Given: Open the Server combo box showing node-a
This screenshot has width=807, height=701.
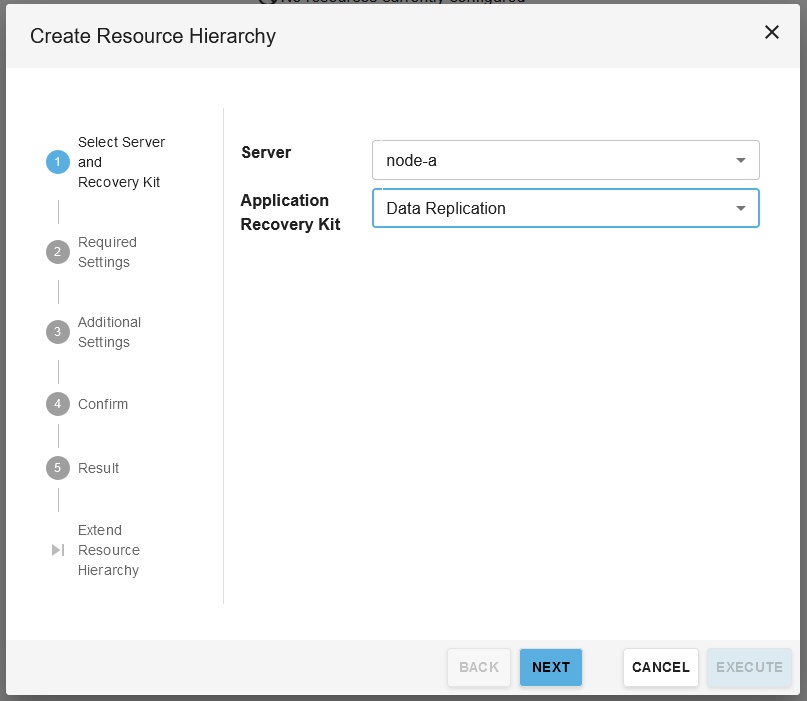Looking at the screenshot, I should click(553, 160).
